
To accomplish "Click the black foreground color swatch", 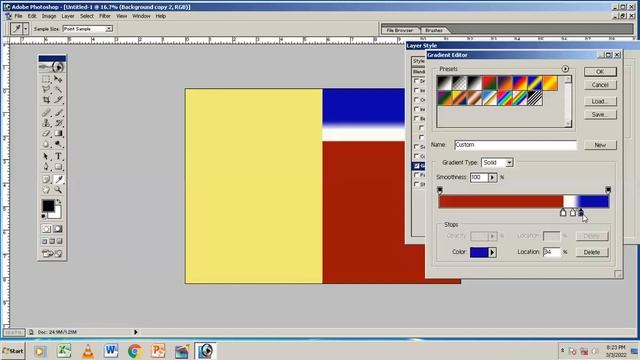I will pos(48,205).
